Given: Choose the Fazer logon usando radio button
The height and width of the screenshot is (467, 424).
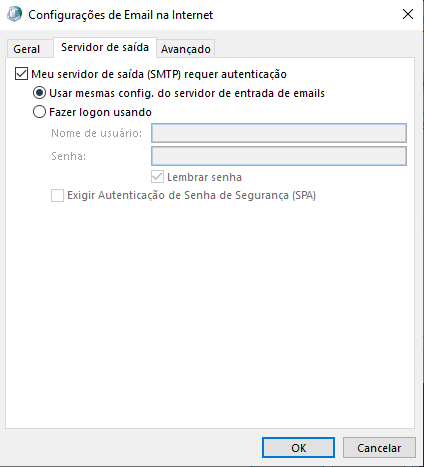Looking at the screenshot, I should coord(39,112).
